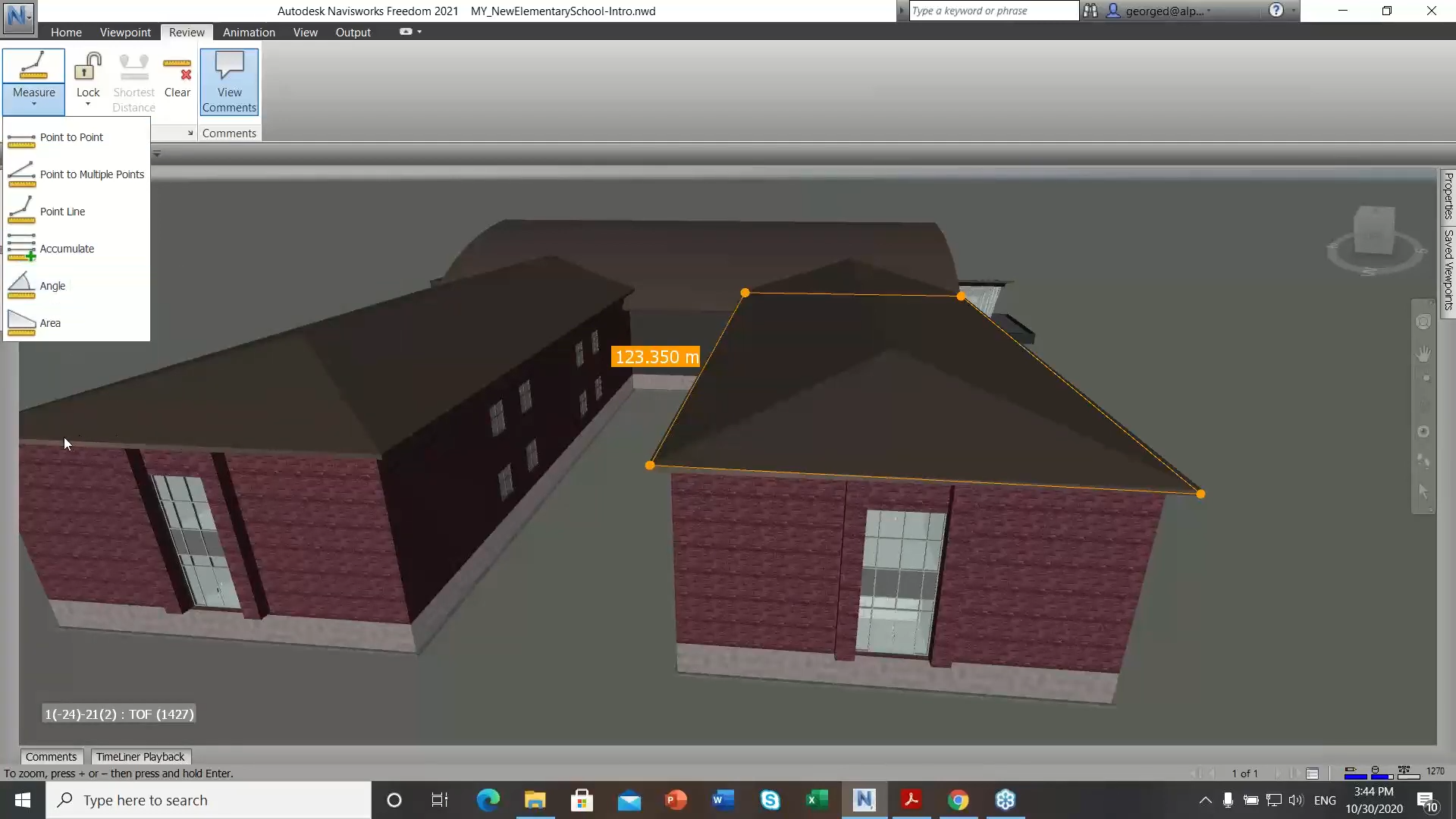Open the View Comments panel
Screen dimensions: 1456x819
coord(229,81)
